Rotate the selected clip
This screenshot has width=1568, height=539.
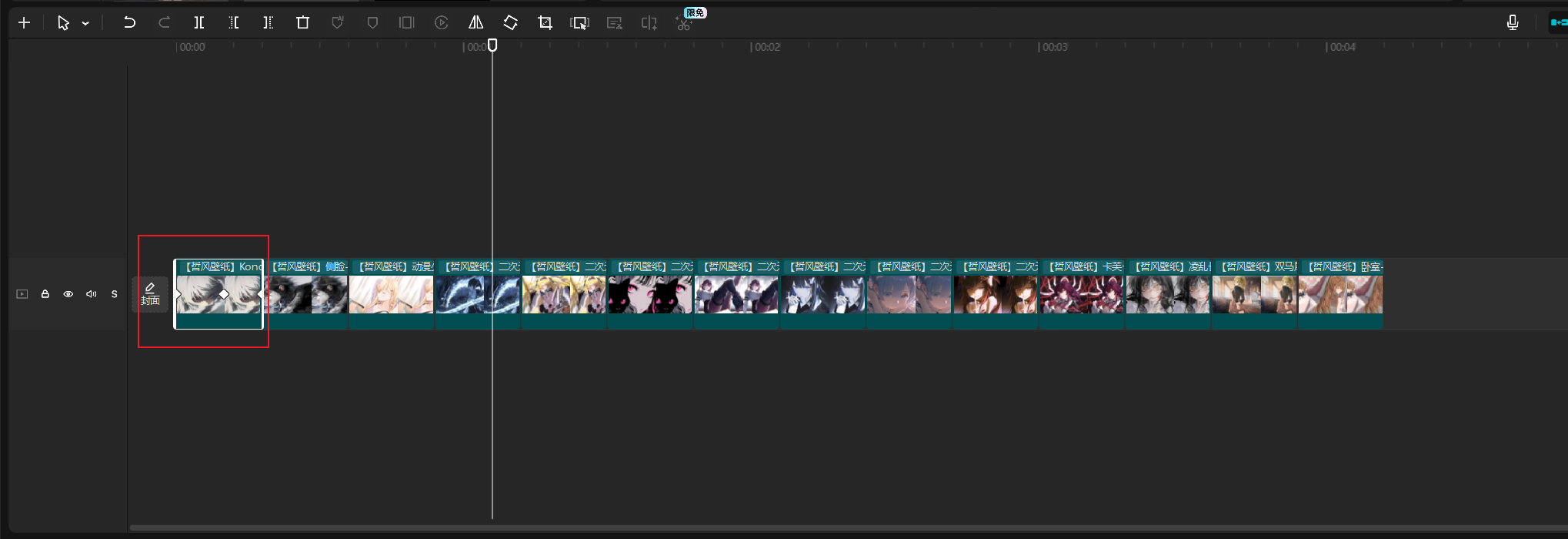[x=510, y=23]
